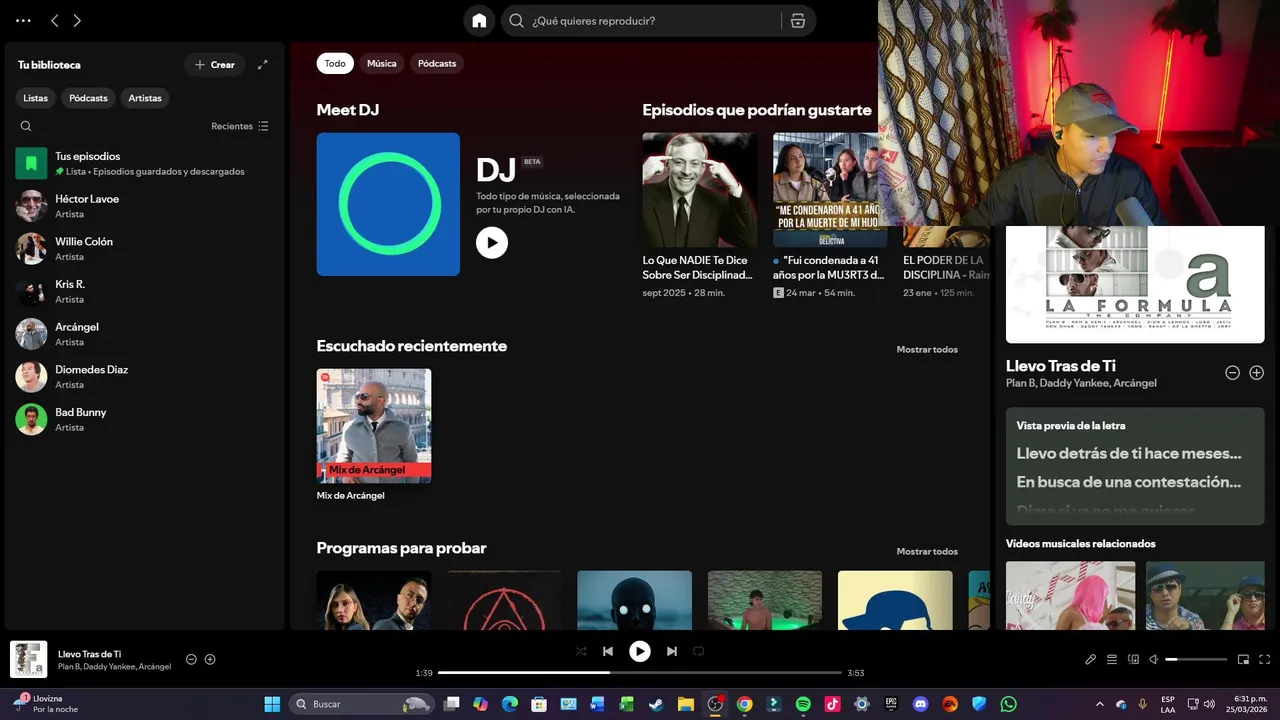
Task: Open the artist Willie Colón
Action: coord(145,249)
